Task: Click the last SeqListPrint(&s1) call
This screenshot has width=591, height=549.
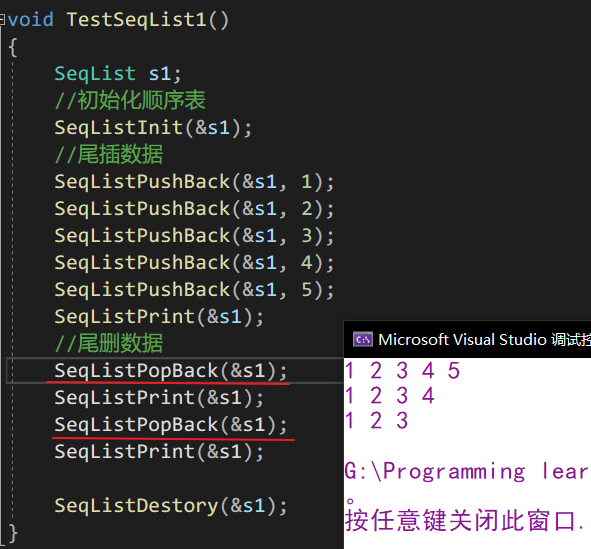Action: (159, 452)
